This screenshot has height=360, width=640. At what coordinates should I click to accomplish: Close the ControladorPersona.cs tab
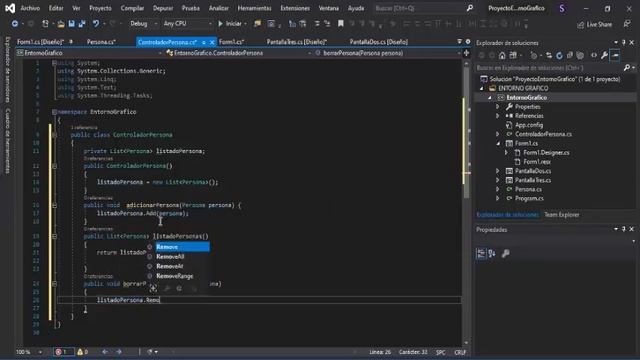coord(212,42)
